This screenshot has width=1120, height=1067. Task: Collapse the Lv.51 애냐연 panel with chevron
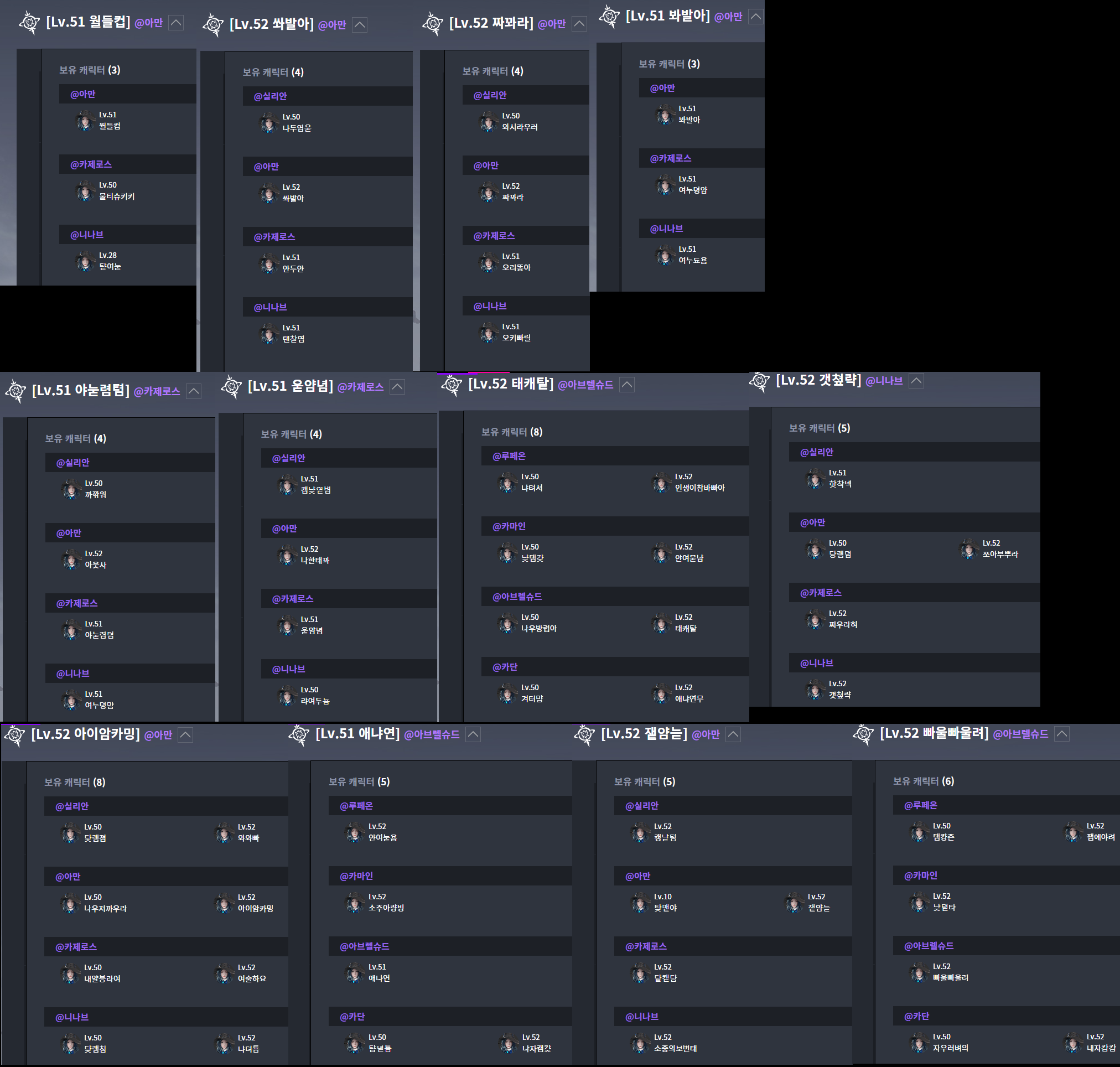click(x=473, y=734)
